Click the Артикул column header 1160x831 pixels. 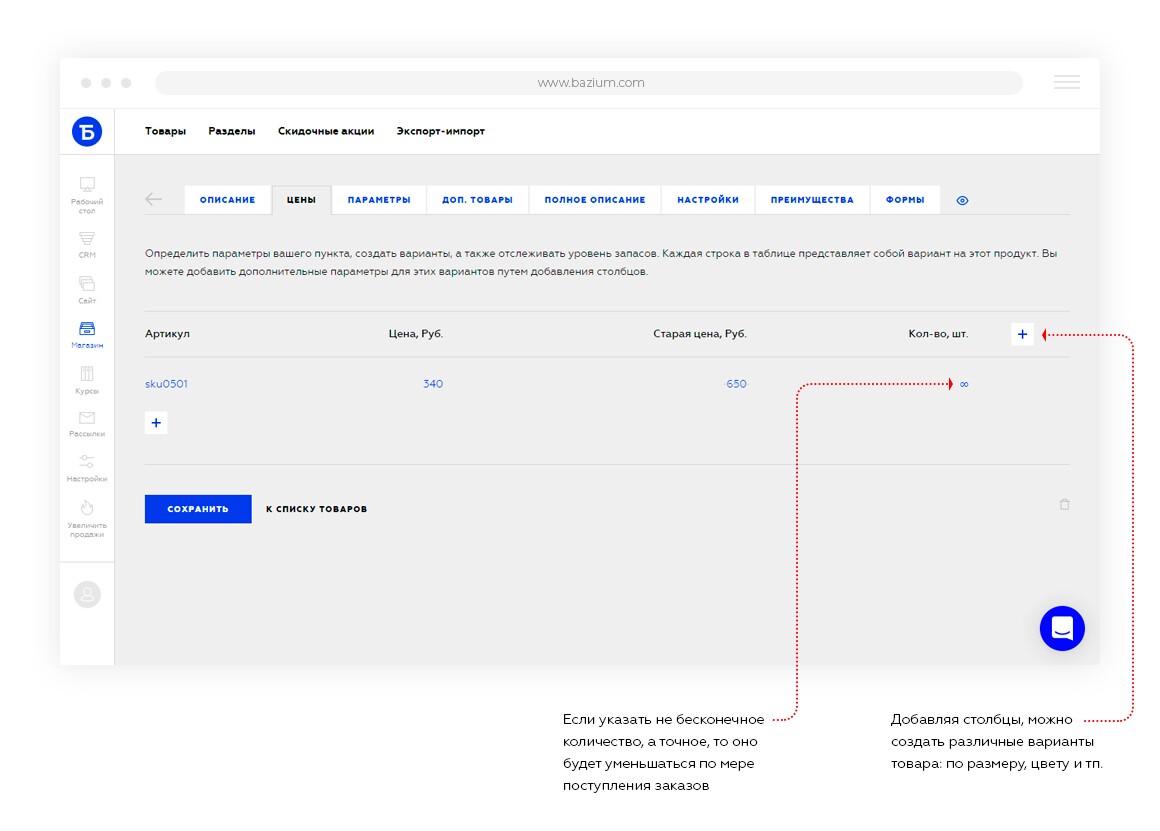[167, 334]
